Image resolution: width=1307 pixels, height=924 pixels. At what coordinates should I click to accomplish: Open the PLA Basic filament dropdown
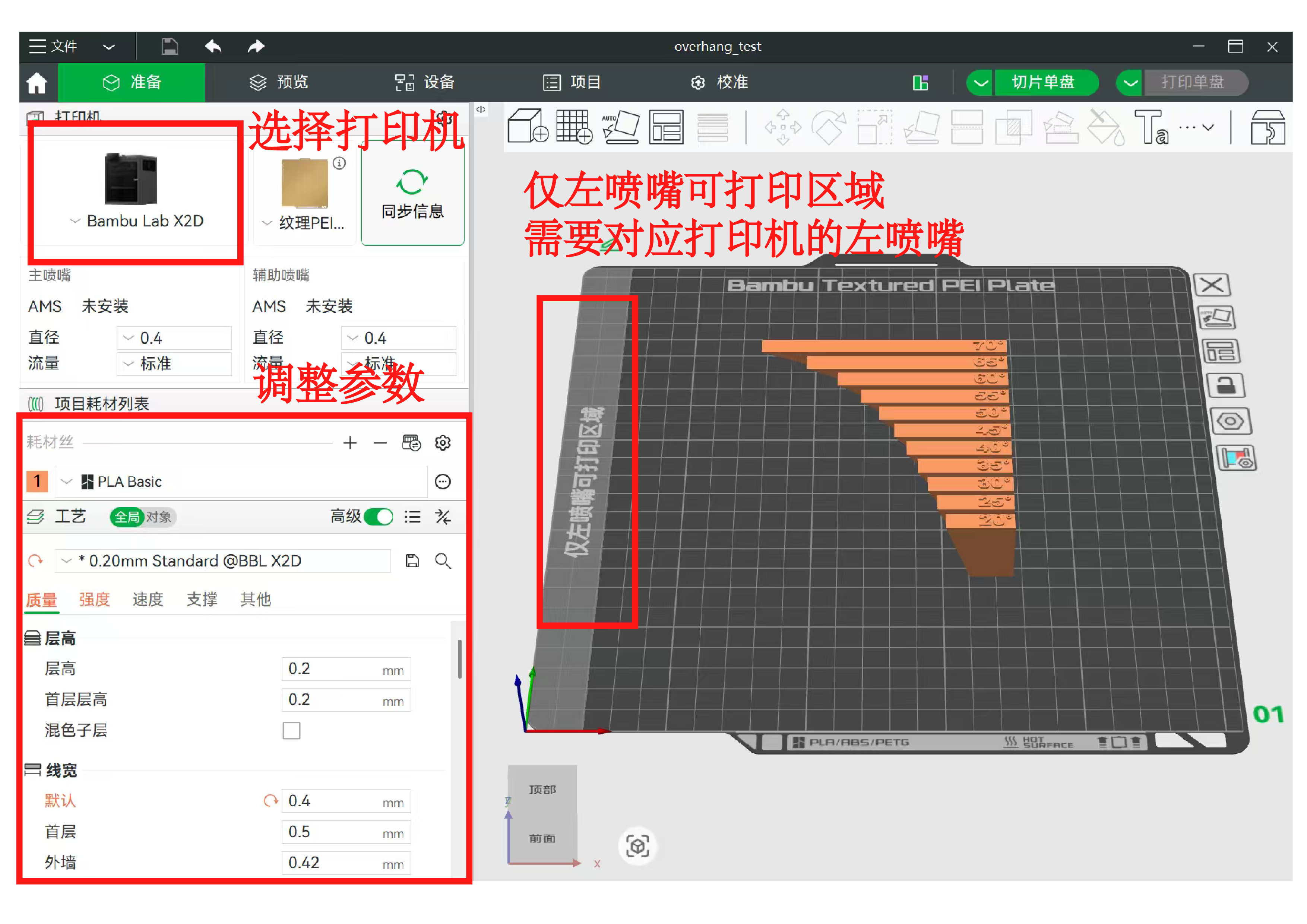click(x=241, y=482)
